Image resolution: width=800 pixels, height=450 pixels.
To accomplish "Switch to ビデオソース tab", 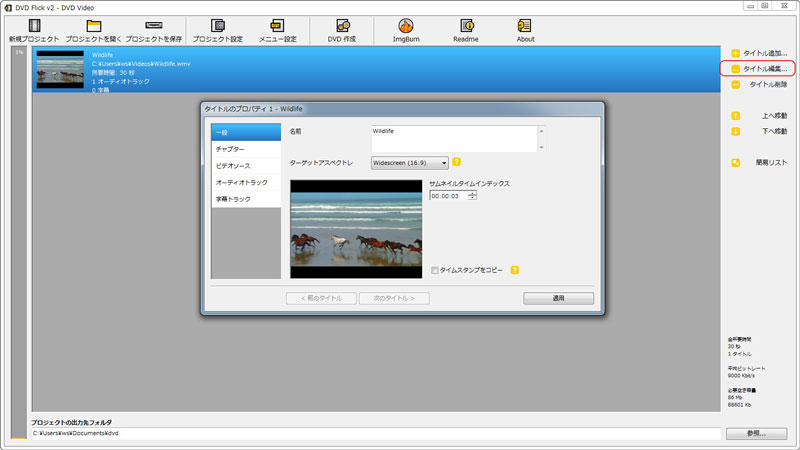I will pos(245,166).
